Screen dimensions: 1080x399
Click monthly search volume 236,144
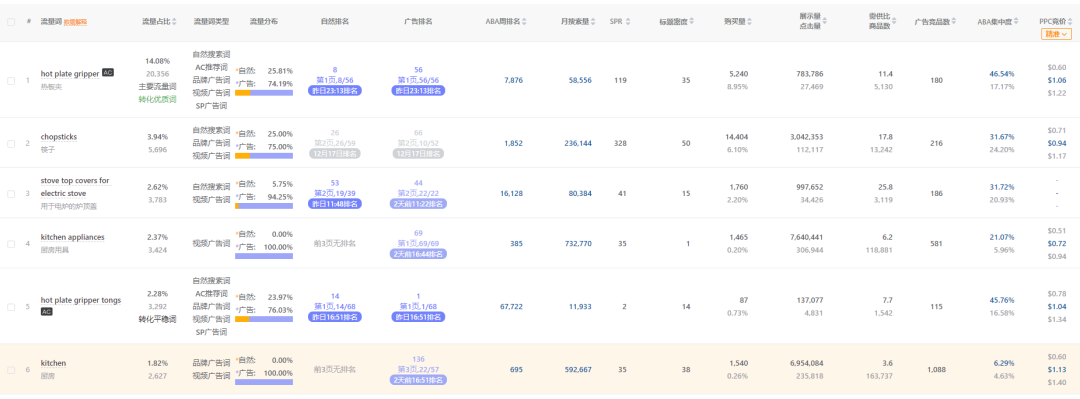578,143
